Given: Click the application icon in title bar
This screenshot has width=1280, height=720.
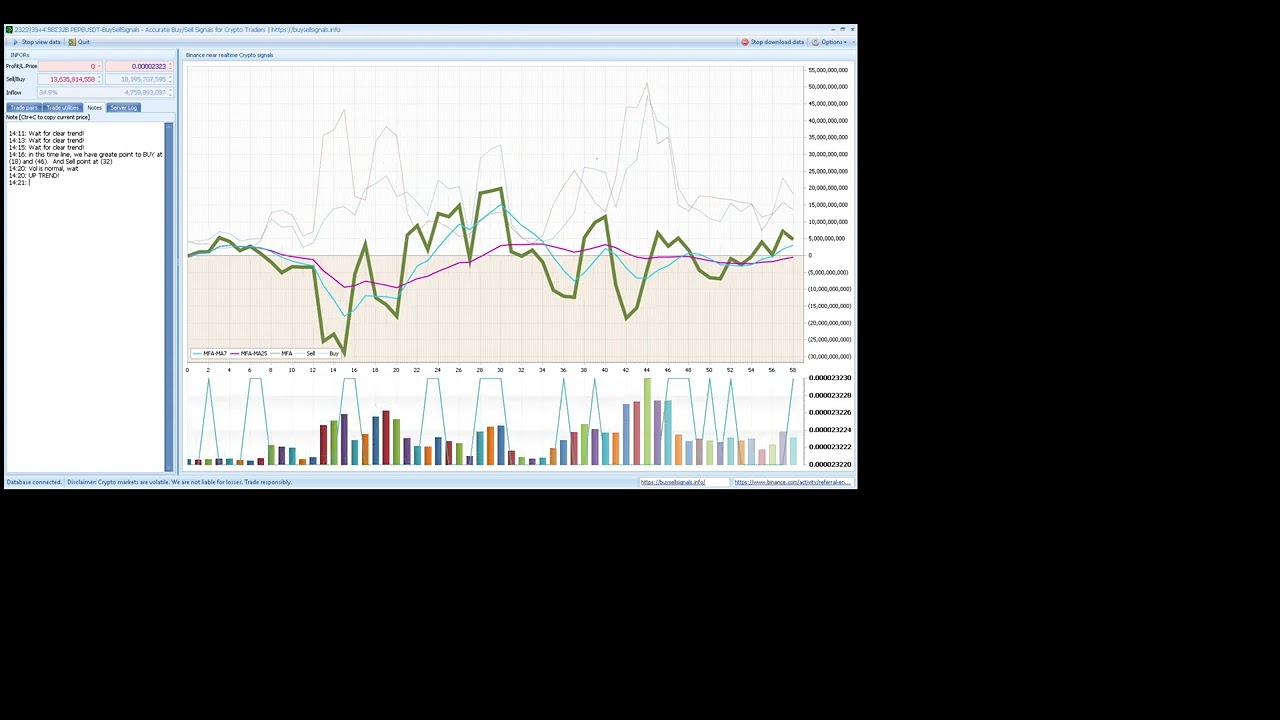Looking at the screenshot, I should 9,30.
